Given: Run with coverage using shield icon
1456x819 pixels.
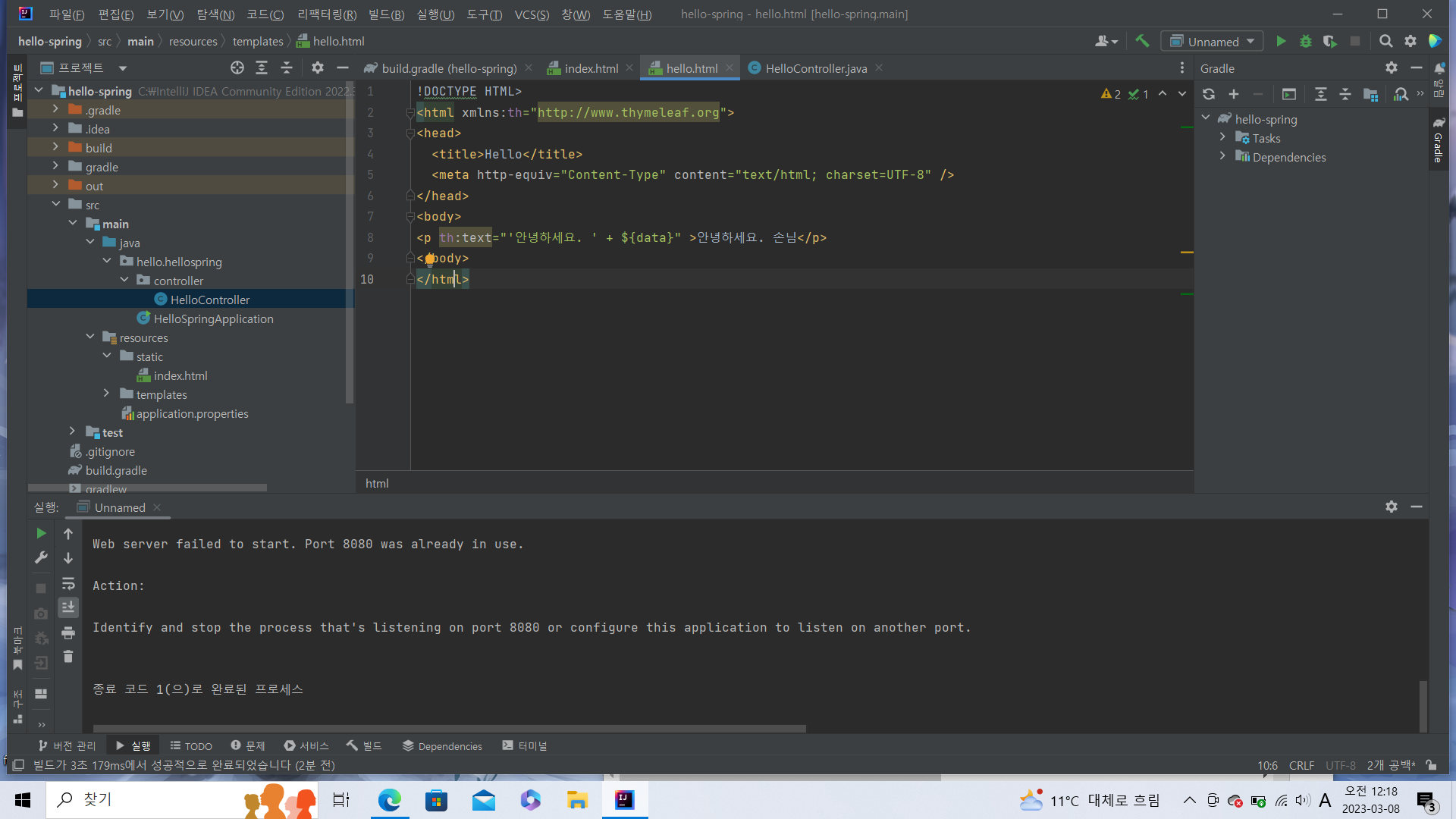Looking at the screenshot, I should [x=1330, y=42].
